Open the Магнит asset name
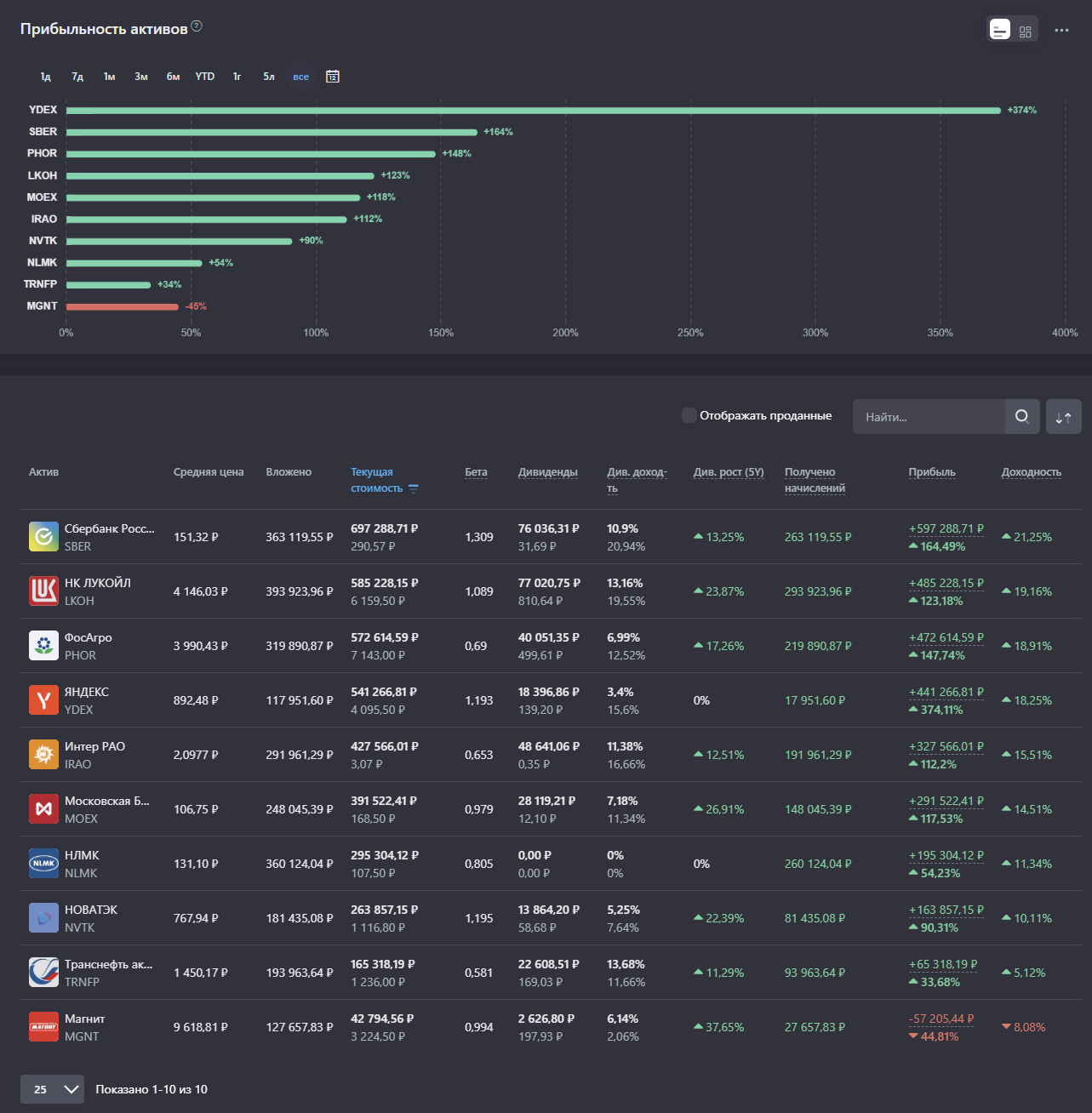 pos(85,1019)
